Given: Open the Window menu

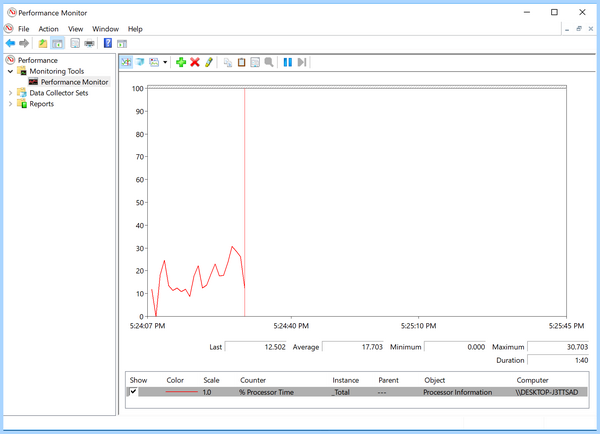Looking at the screenshot, I should [x=105, y=29].
